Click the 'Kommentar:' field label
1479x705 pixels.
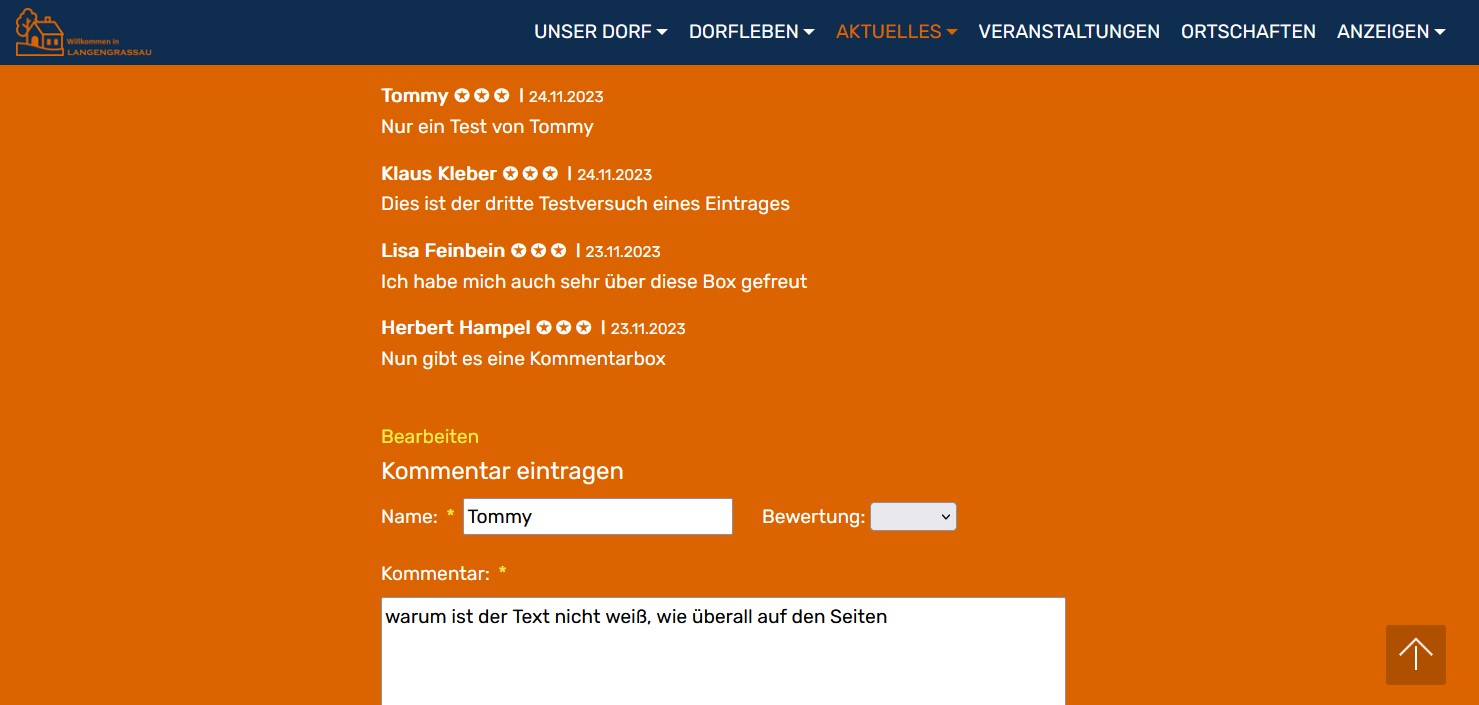[435, 574]
